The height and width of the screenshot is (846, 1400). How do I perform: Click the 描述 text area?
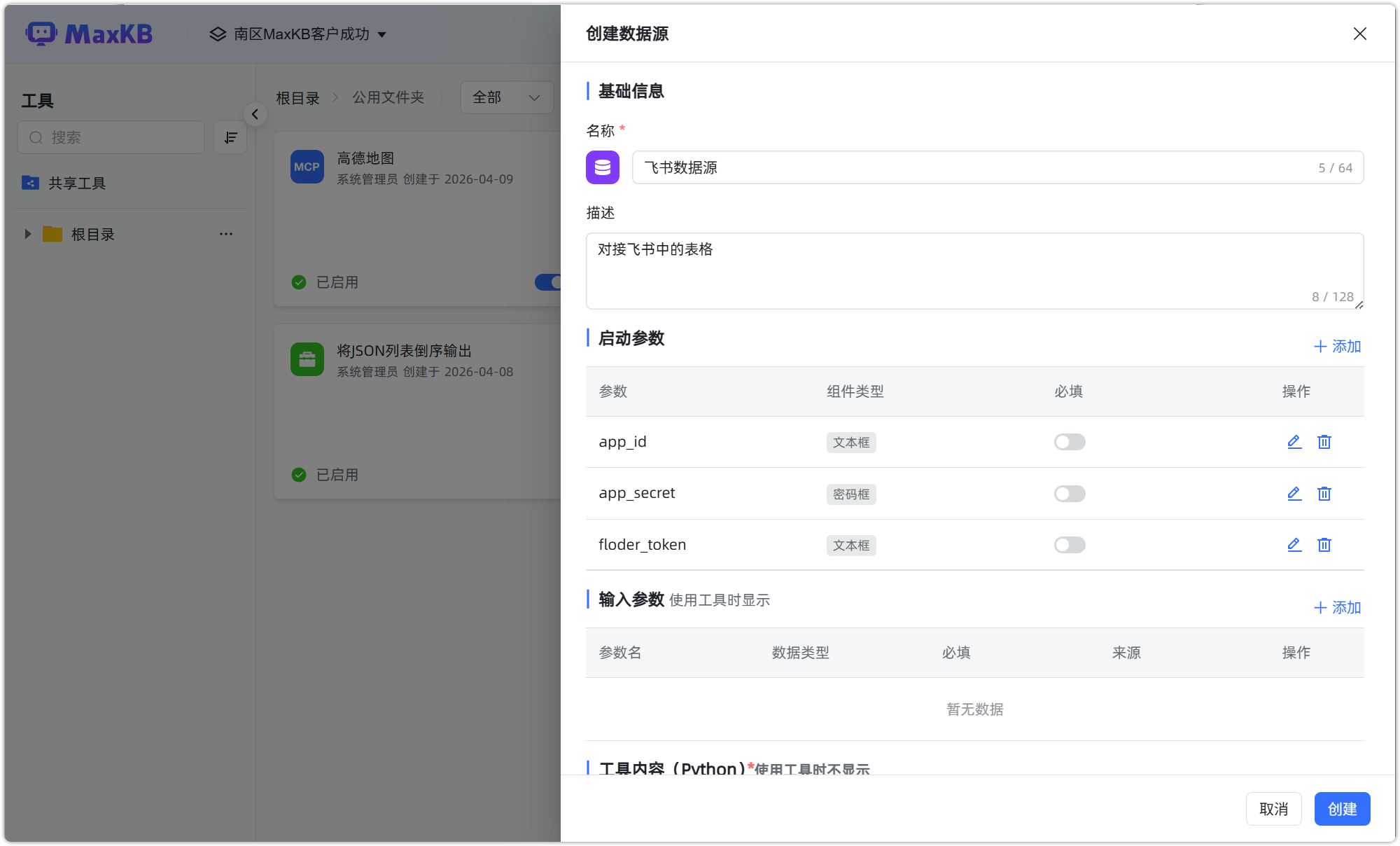(x=974, y=271)
